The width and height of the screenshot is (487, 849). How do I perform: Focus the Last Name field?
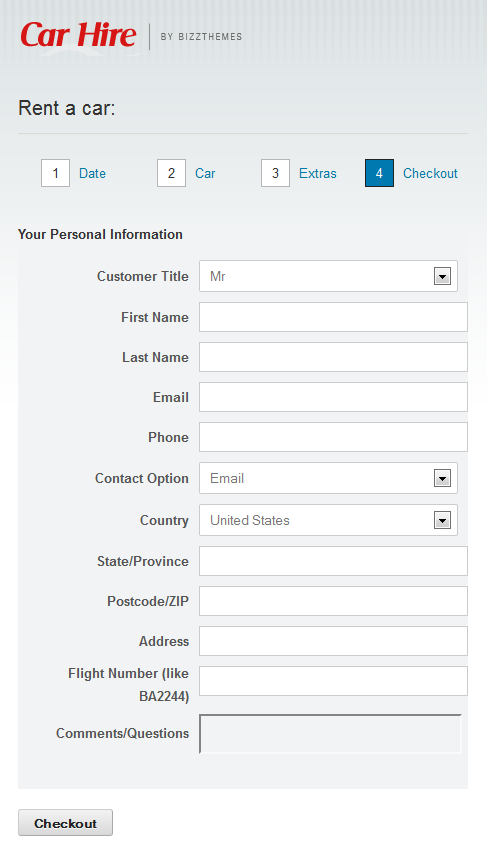pos(333,357)
